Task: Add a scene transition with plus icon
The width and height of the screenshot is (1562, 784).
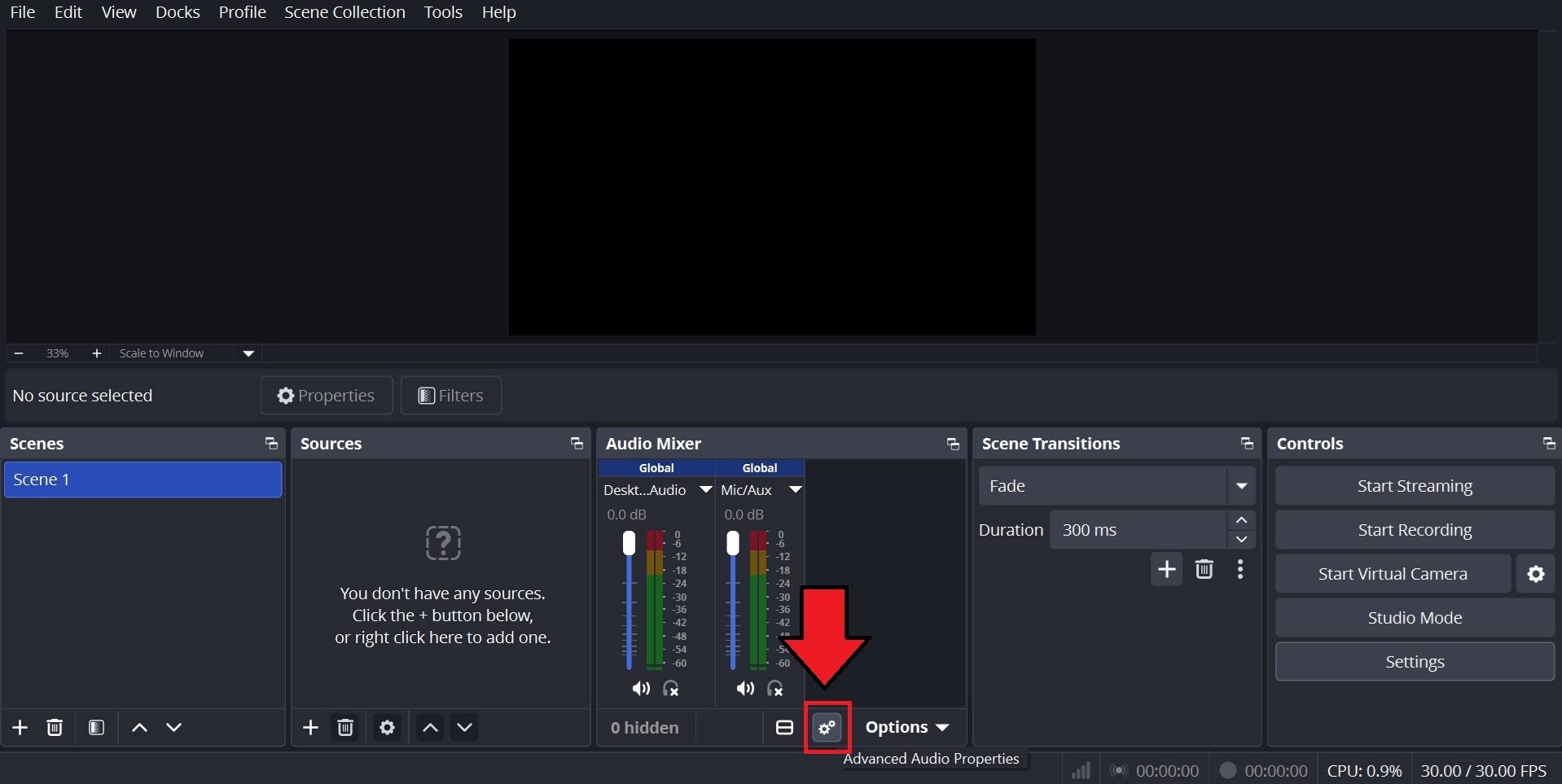Action: (x=1167, y=569)
